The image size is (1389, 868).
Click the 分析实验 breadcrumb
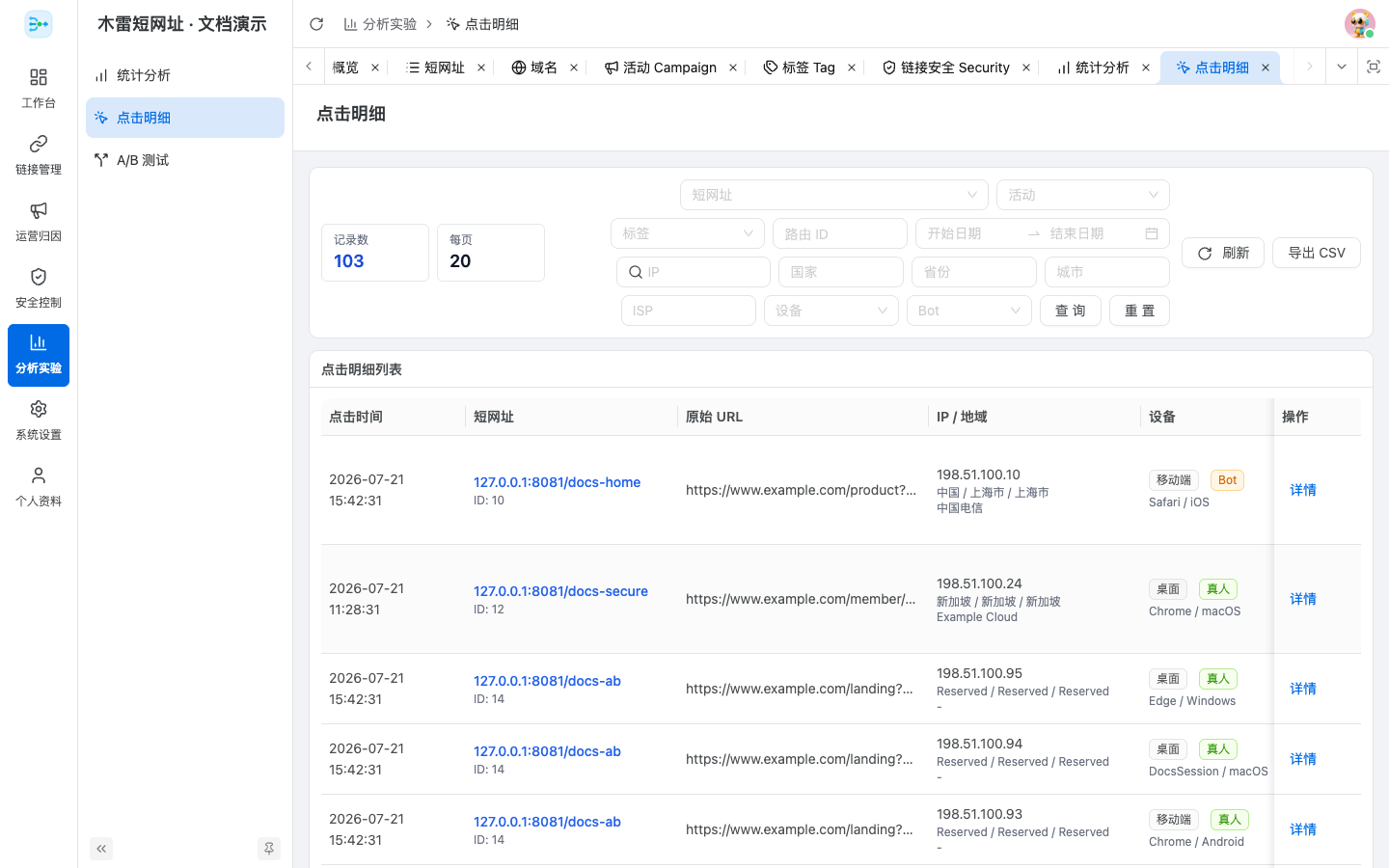tap(380, 24)
